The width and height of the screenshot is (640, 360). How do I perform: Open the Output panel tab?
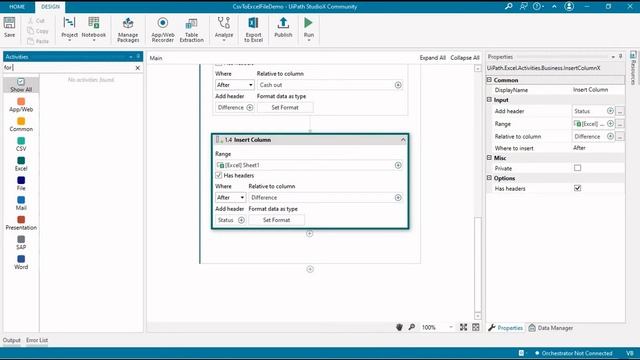pyautogui.click(x=11, y=340)
